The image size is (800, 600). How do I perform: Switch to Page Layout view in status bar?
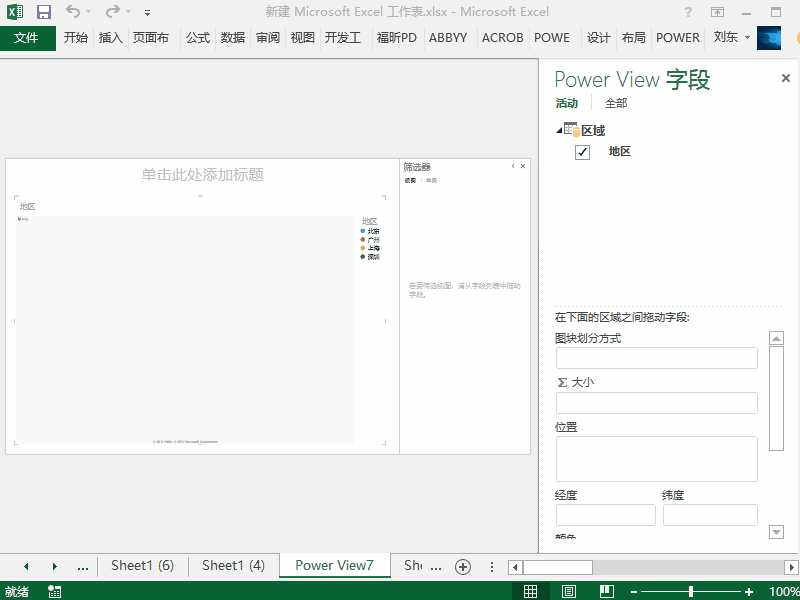569,591
